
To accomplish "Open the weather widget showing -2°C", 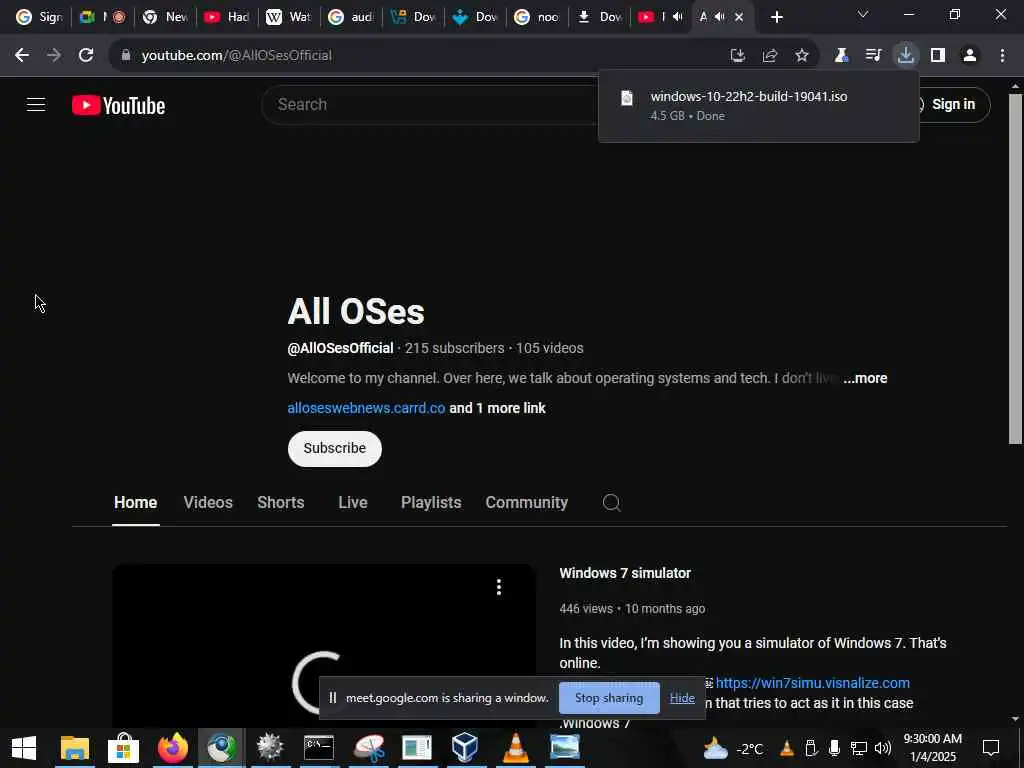I will 733,748.
